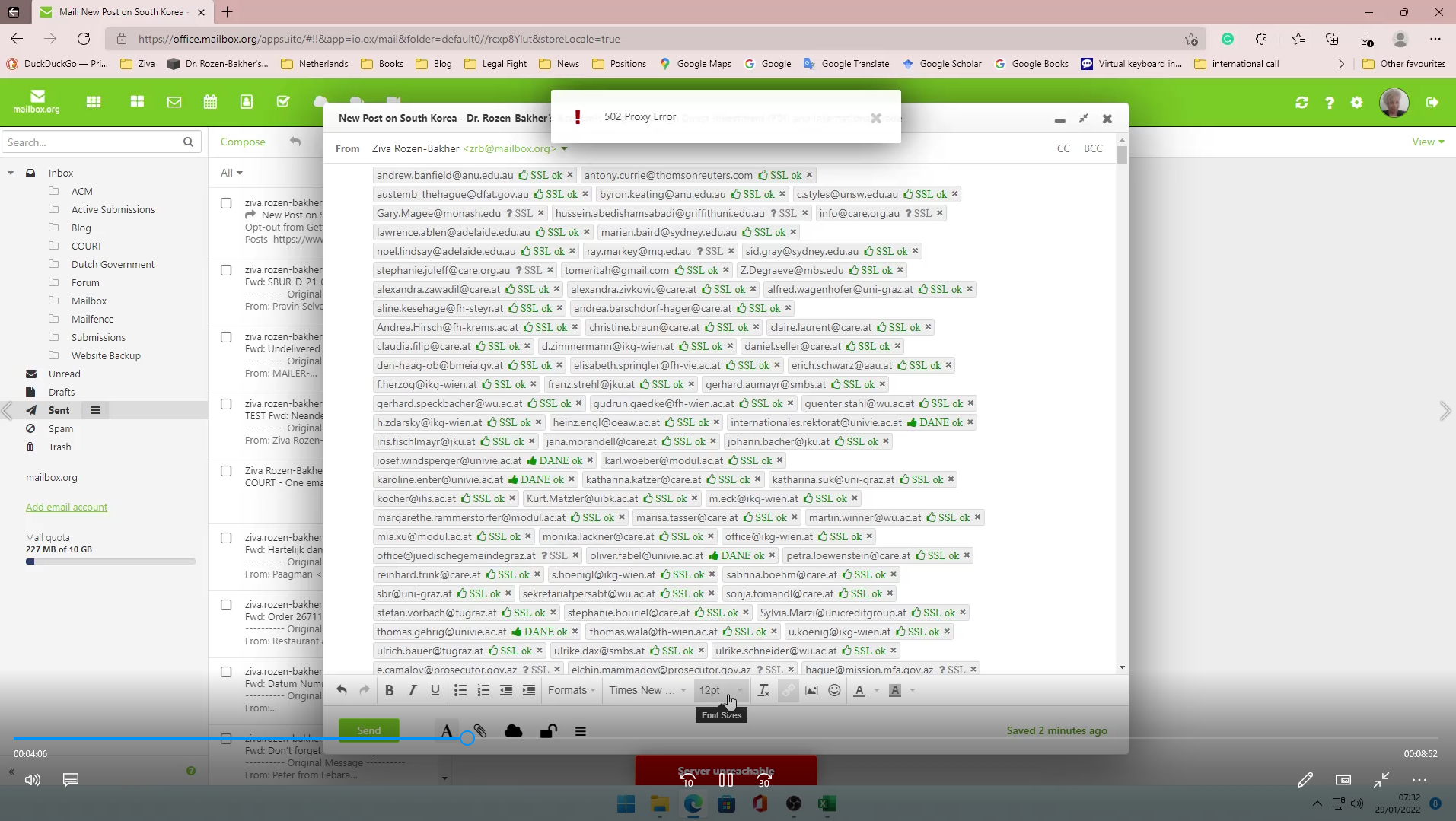
Task: Open background color dropdown arrow
Action: 913,690
